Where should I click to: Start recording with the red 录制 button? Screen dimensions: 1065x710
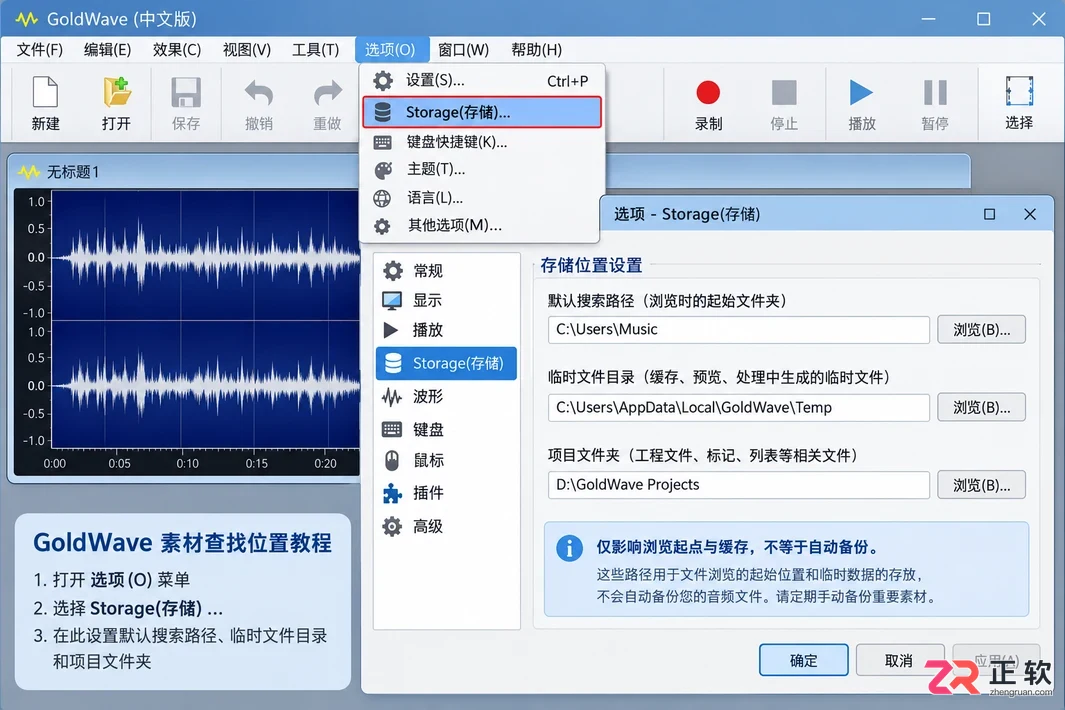coord(708,92)
